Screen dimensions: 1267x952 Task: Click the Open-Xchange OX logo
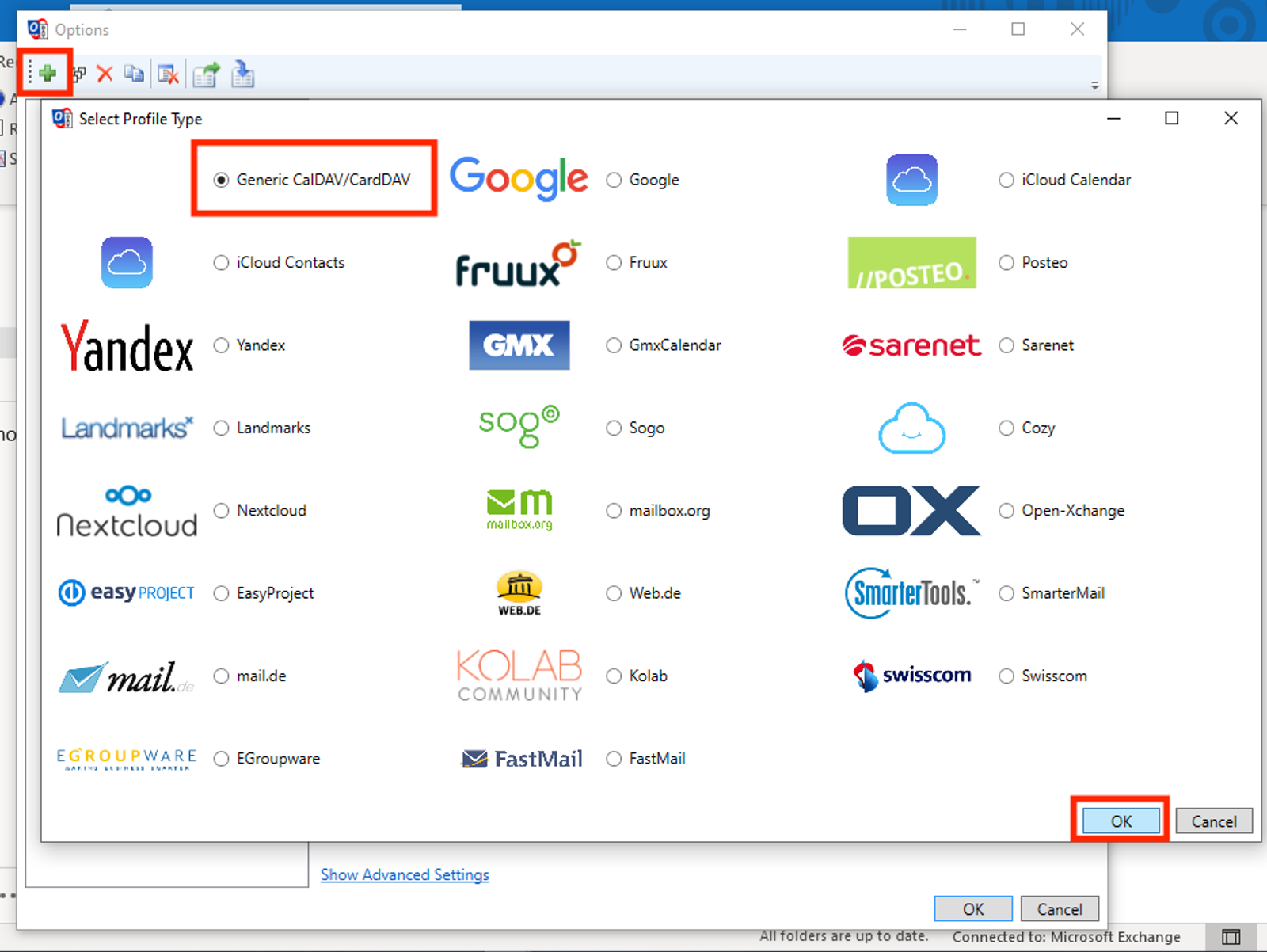point(911,511)
